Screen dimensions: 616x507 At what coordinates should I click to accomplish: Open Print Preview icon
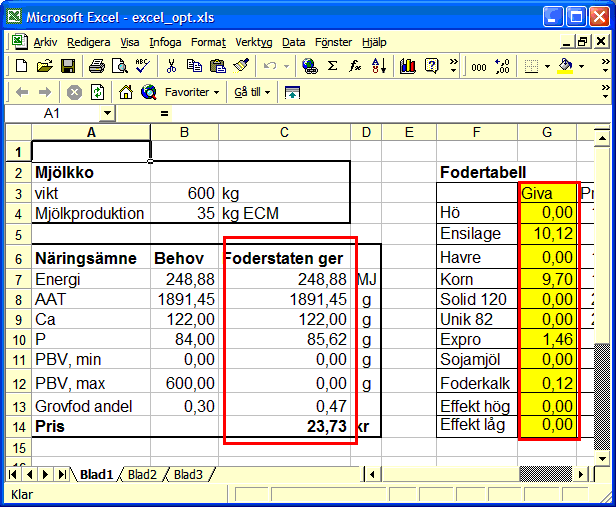tap(119, 66)
